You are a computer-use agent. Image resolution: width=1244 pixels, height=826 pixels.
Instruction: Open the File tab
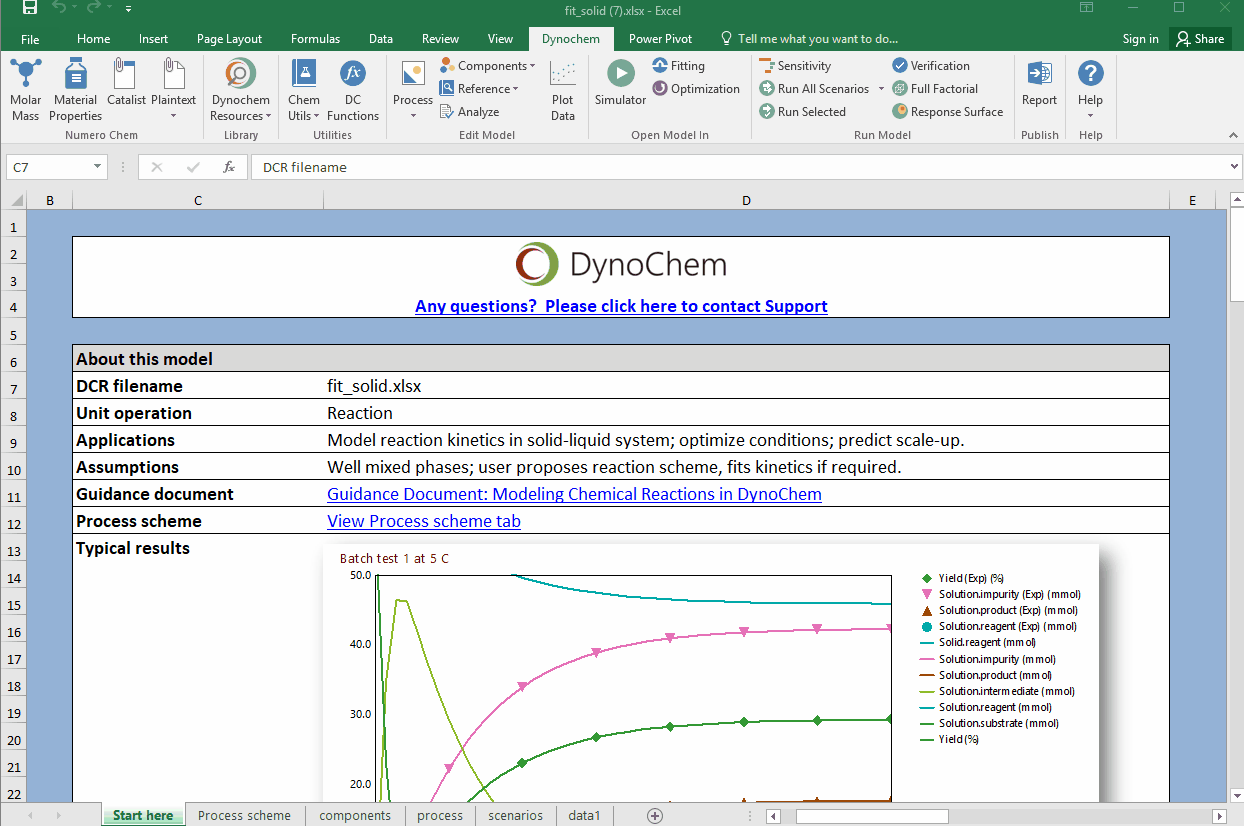[30, 39]
